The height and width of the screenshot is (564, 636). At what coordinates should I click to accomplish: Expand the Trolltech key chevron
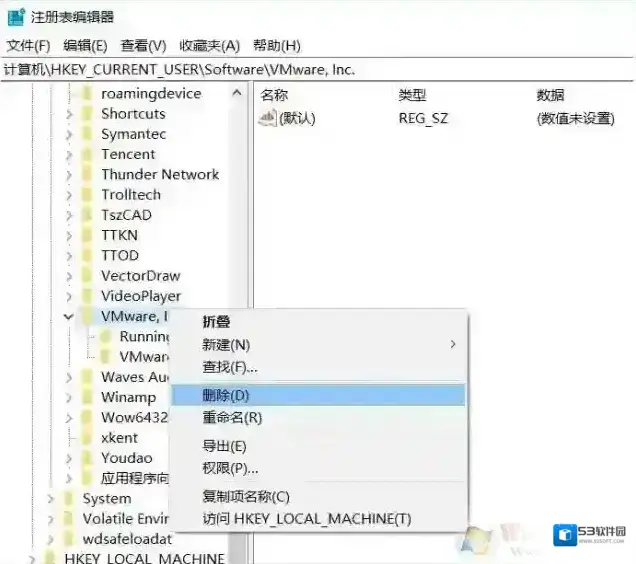tap(69, 195)
